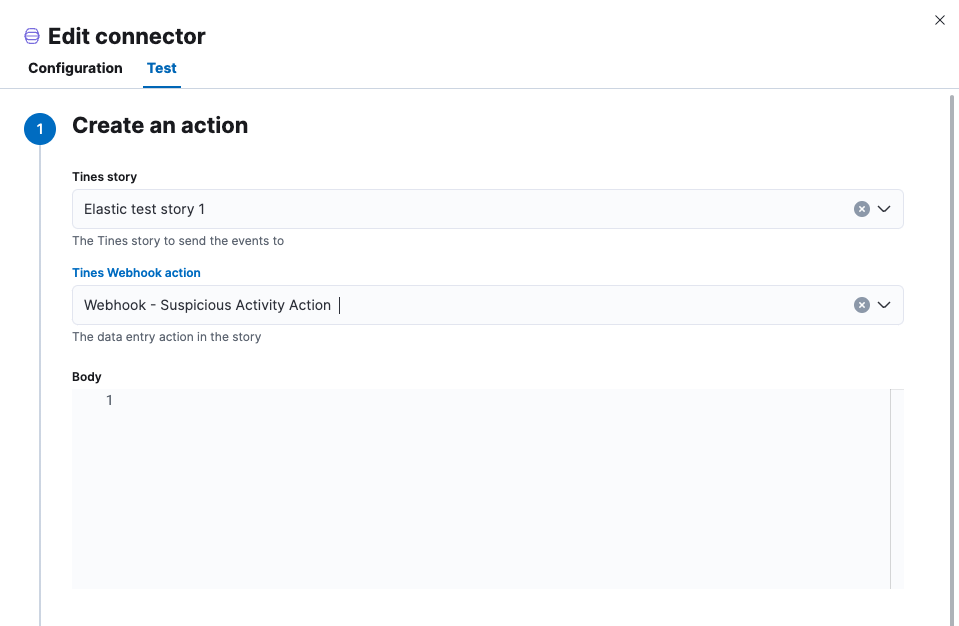Click the Create an action heading
Image resolution: width=959 pixels, height=626 pixels.
coord(160,125)
